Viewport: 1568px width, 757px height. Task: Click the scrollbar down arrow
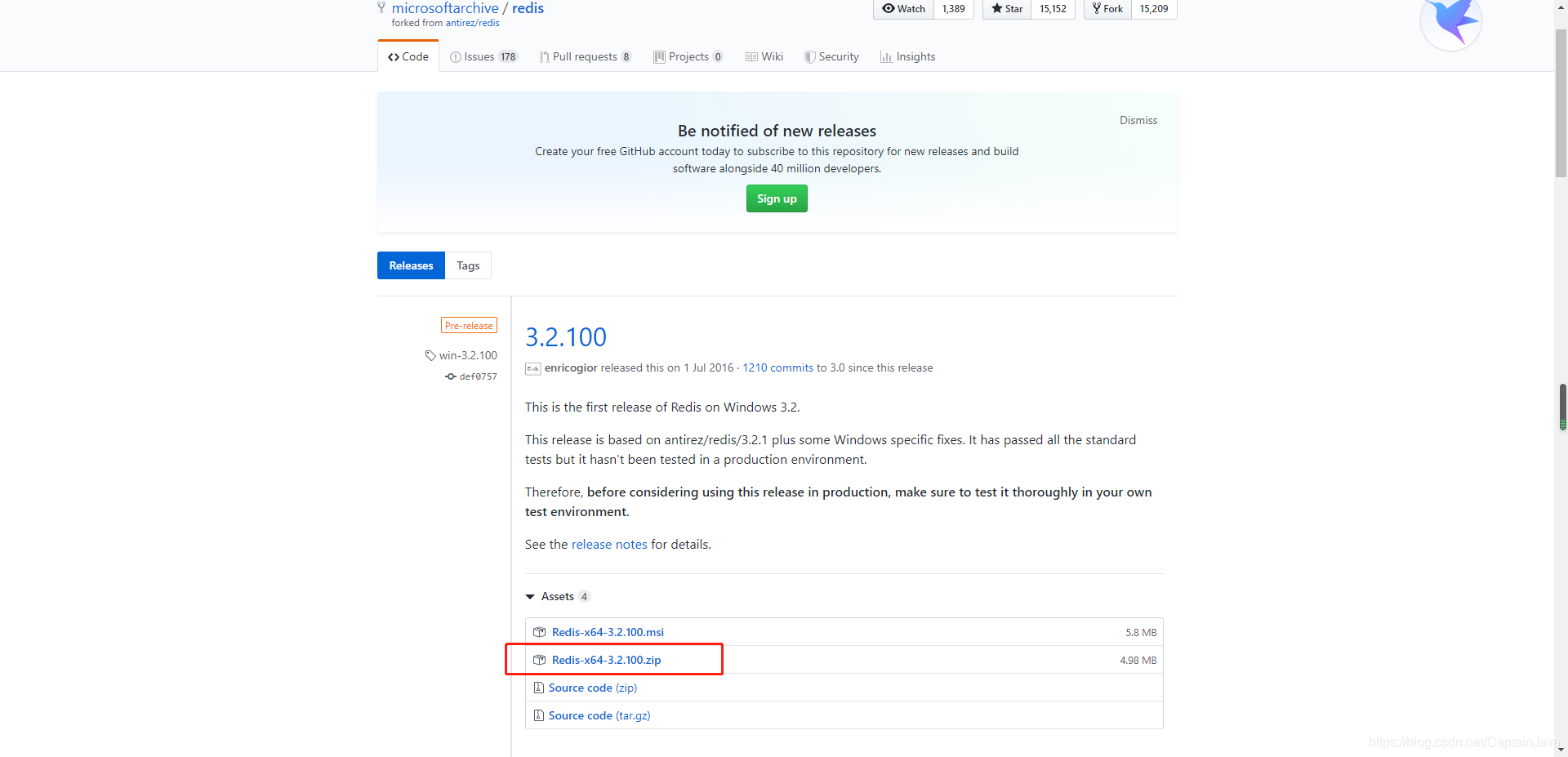[x=1561, y=749]
